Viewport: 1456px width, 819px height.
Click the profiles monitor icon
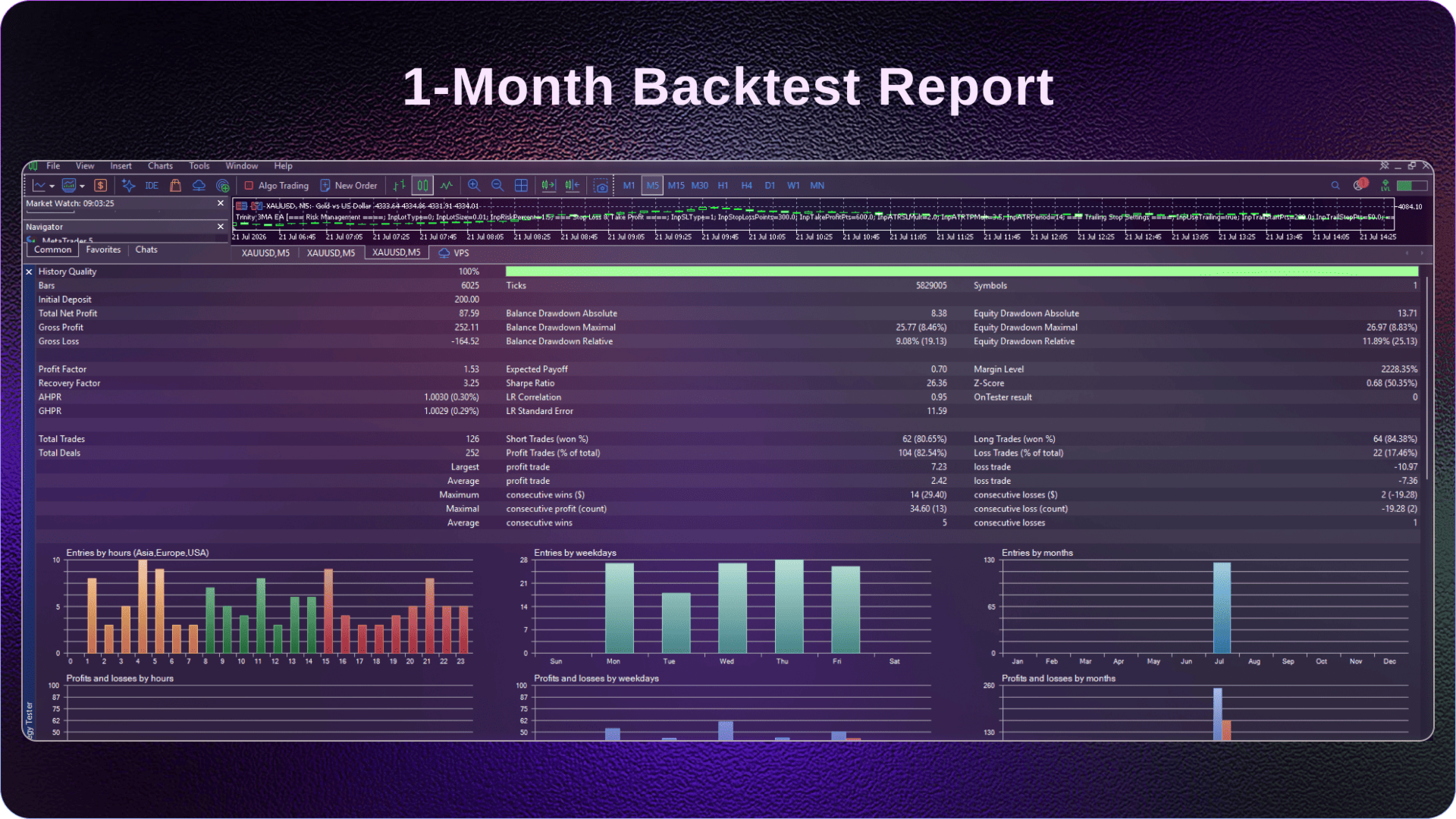coord(69,185)
